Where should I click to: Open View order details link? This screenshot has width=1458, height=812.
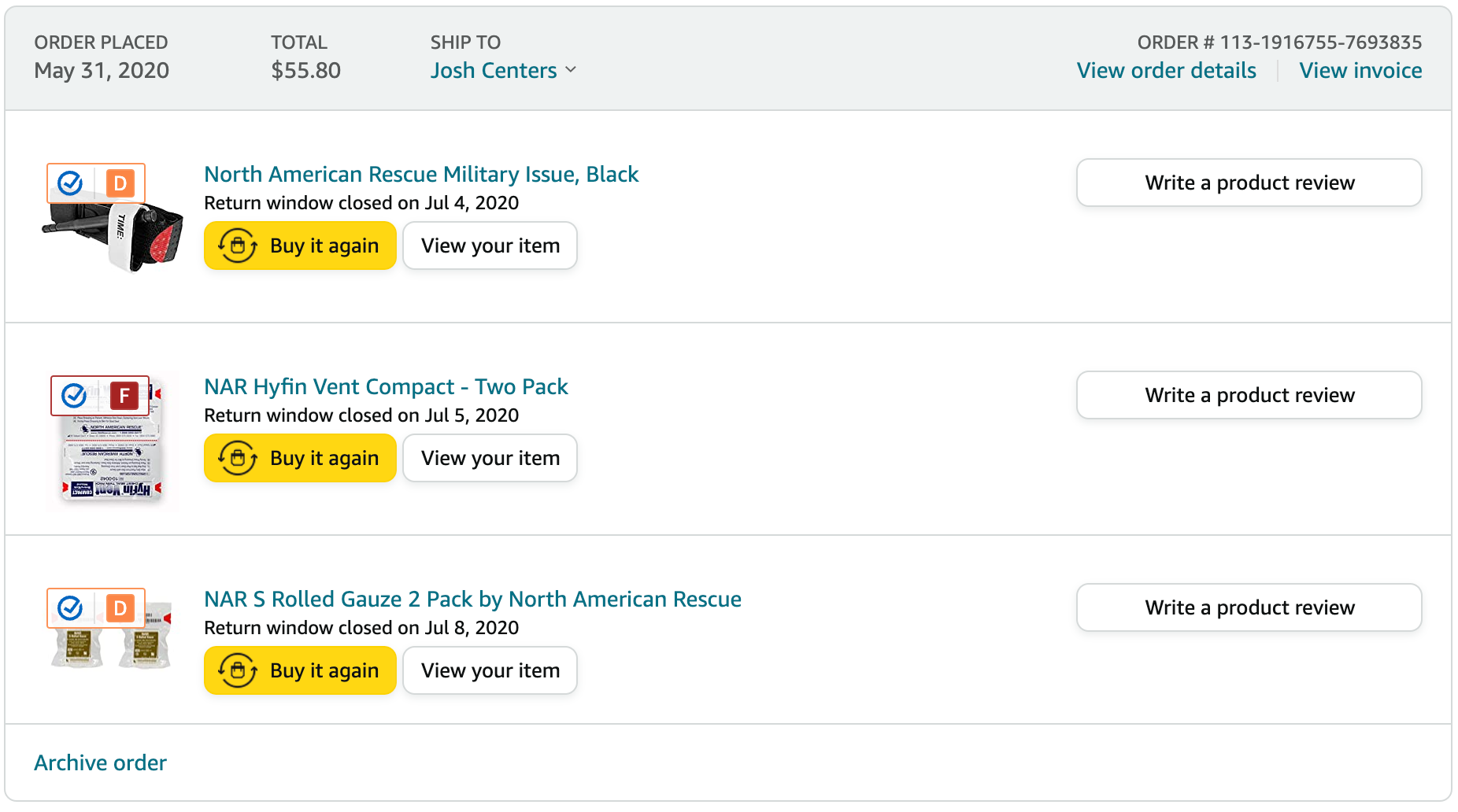pyautogui.click(x=1166, y=70)
